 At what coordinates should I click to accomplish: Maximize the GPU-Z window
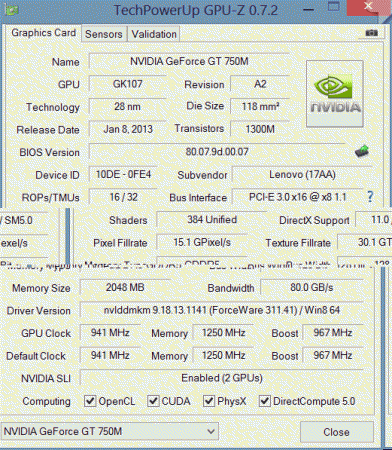coord(333,7)
